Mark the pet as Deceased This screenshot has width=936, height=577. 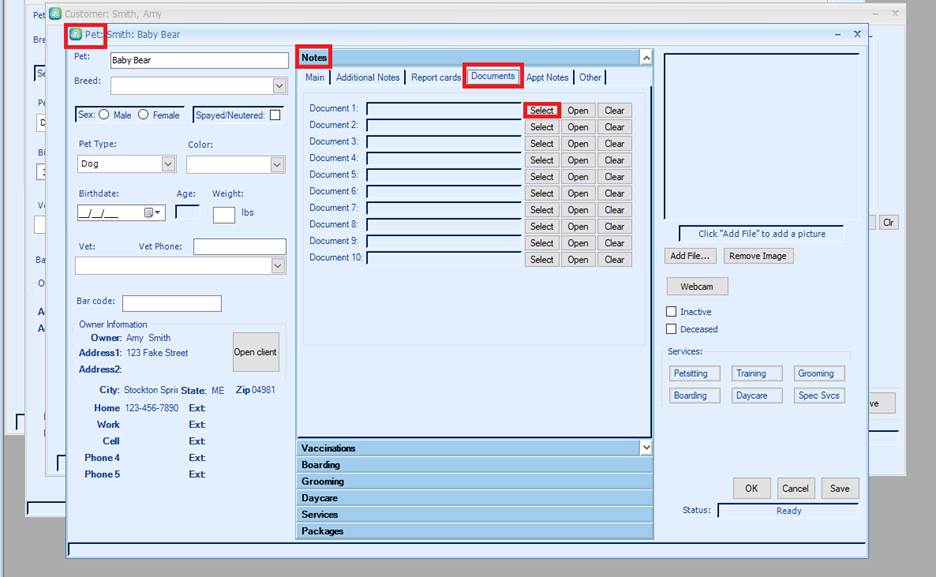click(x=672, y=329)
